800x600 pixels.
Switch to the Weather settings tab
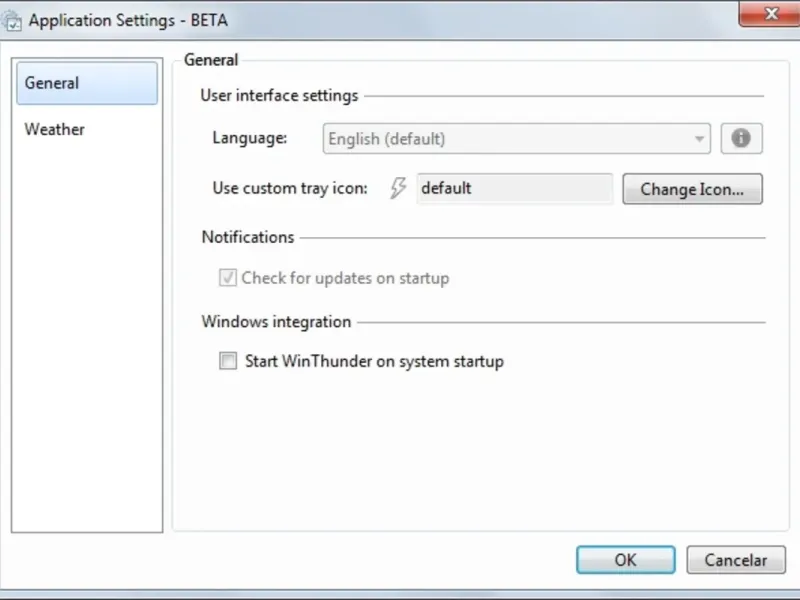[55, 129]
